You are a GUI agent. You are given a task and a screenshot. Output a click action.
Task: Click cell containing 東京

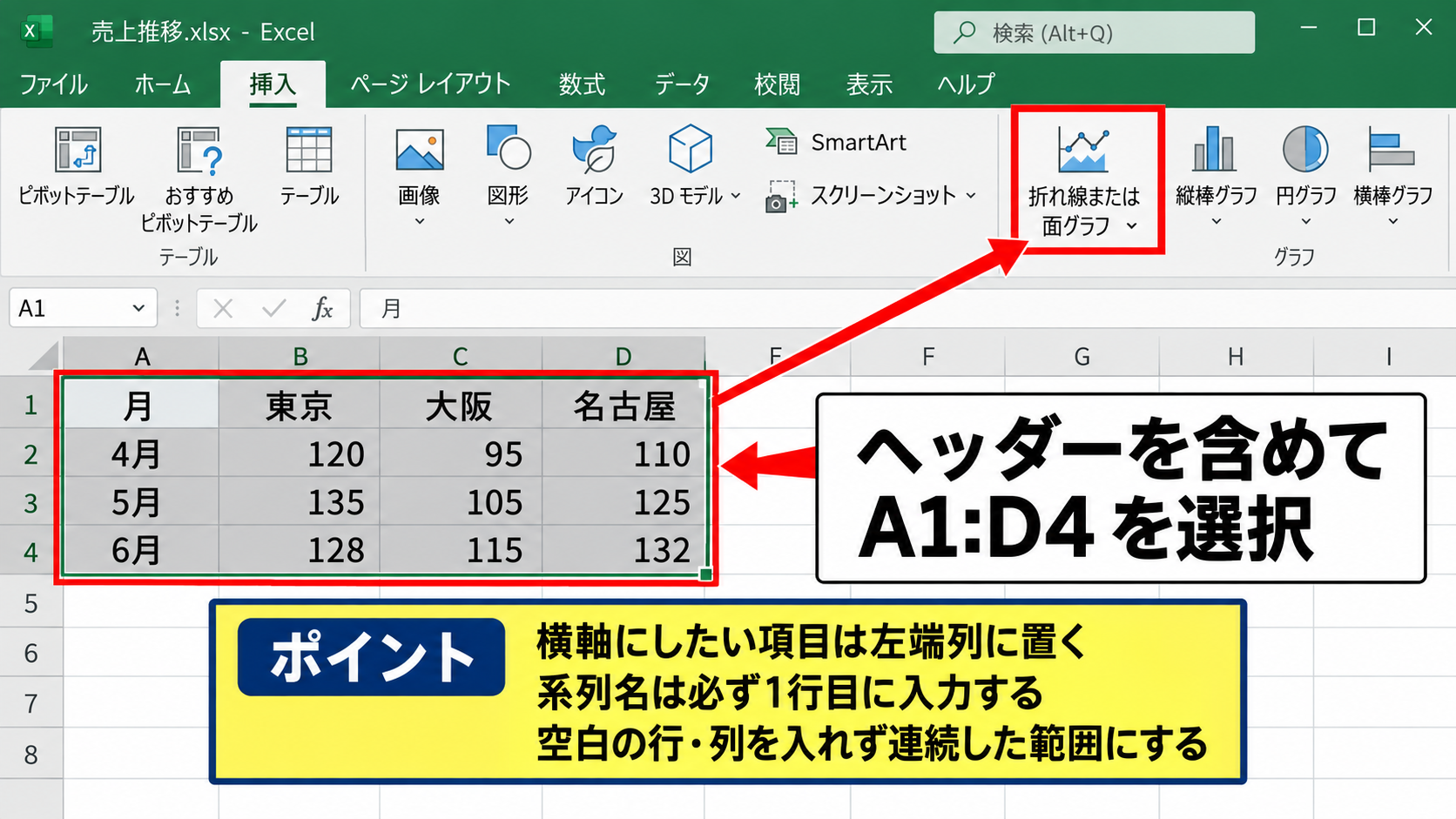click(x=299, y=405)
